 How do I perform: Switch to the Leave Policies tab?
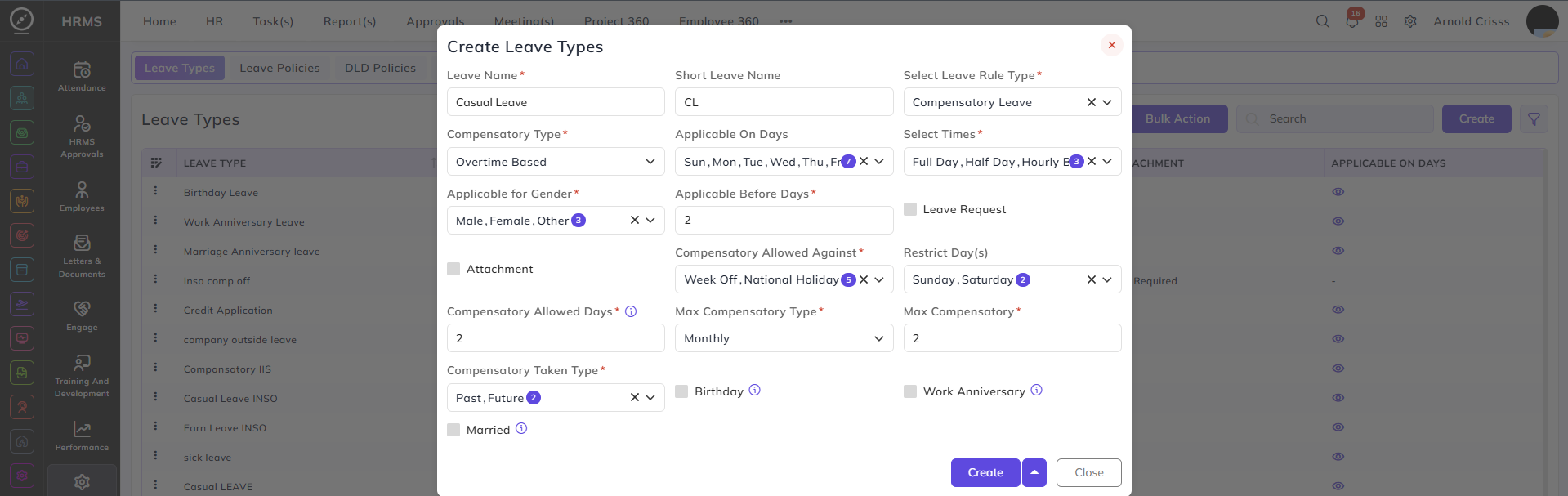279,68
